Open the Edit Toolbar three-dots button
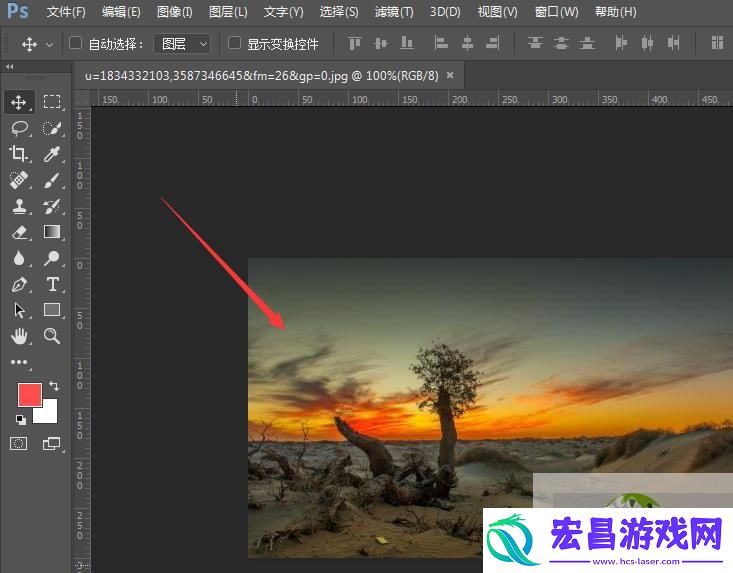733x573 pixels. pyautogui.click(x=19, y=362)
